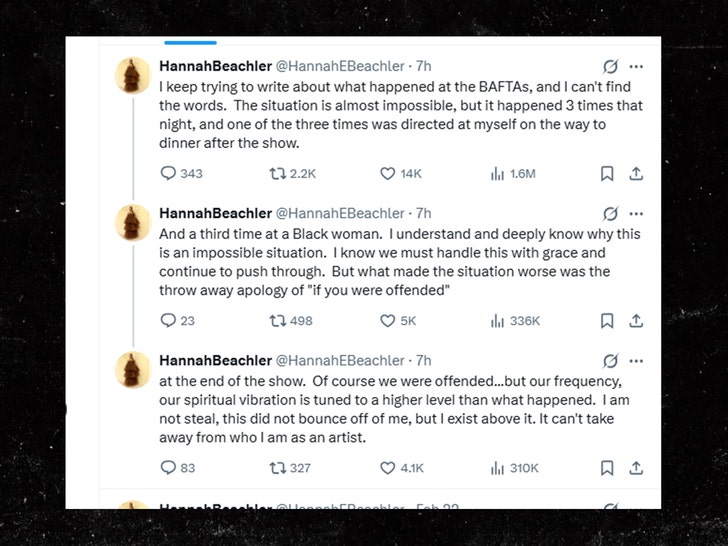Click HannahBeachler's avatar on the first tweet
This screenshot has width=728, height=546.
point(133,76)
